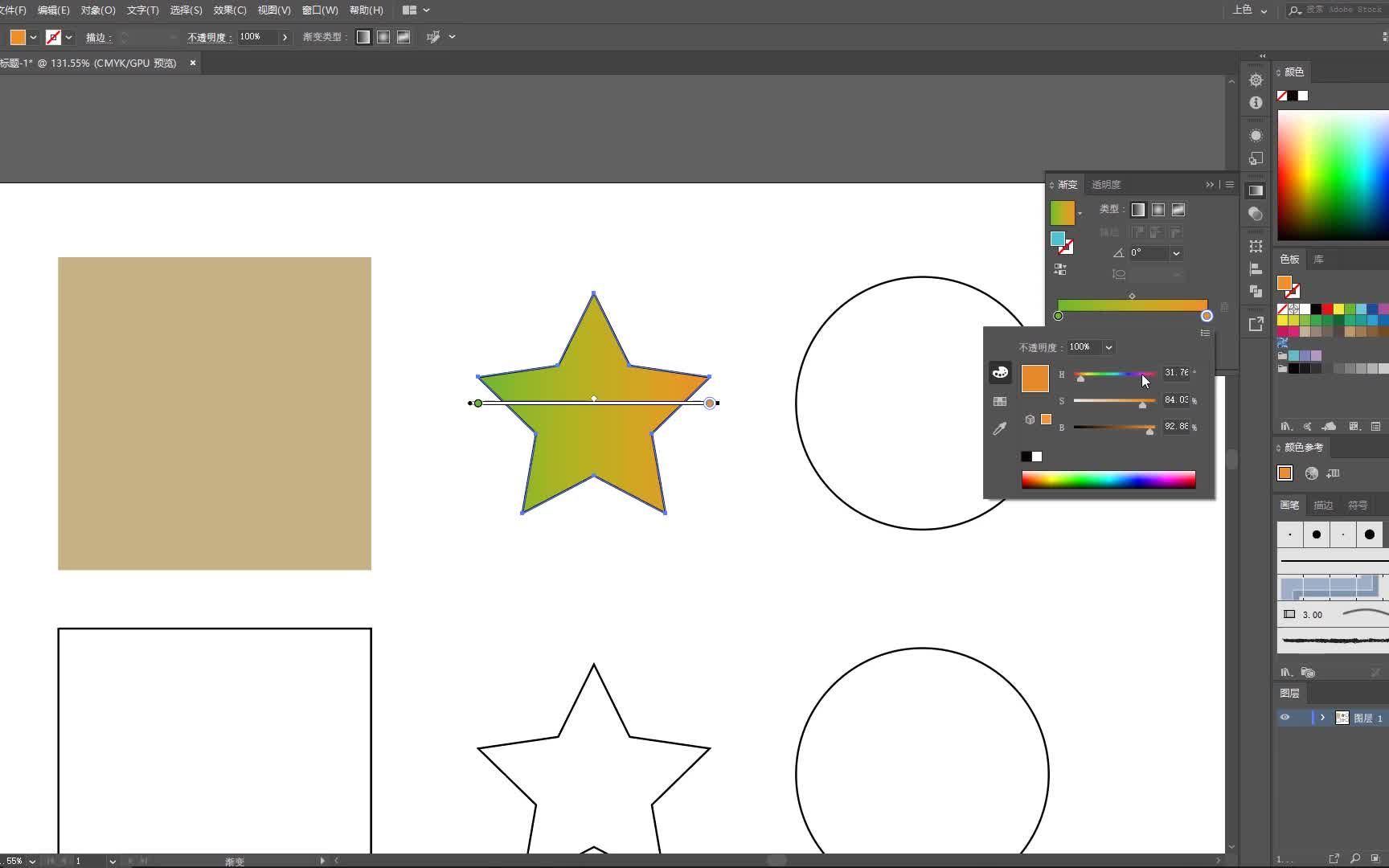Click the color wheel edit colors icon
Image resolution: width=1389 pixels, height=868 pixels.
(1312, 473)
